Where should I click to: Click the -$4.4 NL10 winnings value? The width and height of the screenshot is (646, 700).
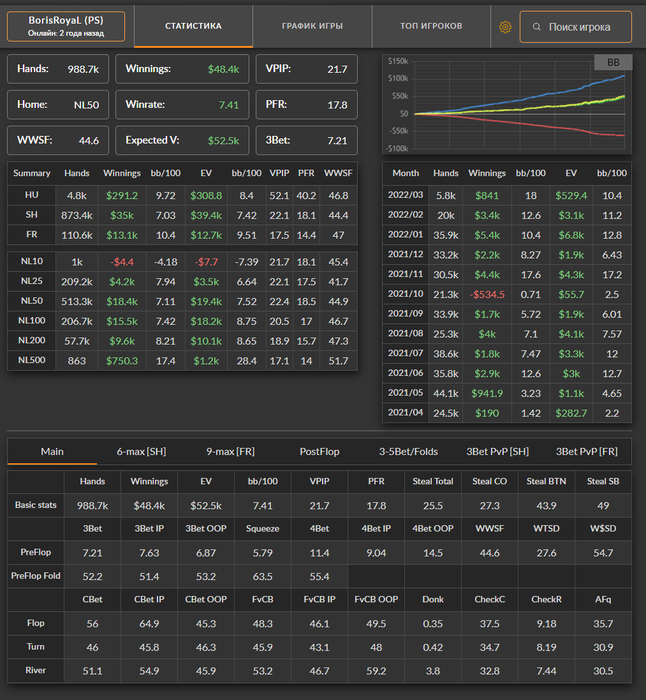(122, 262)
